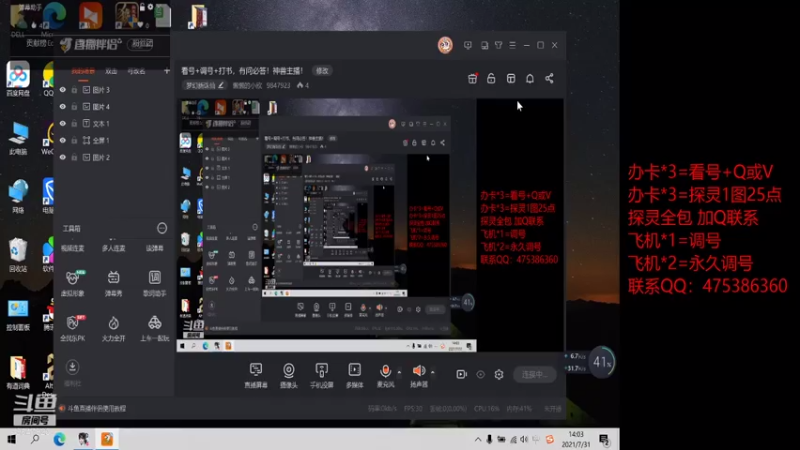Mute the 扬声器 speaker

tap(418, 371)
